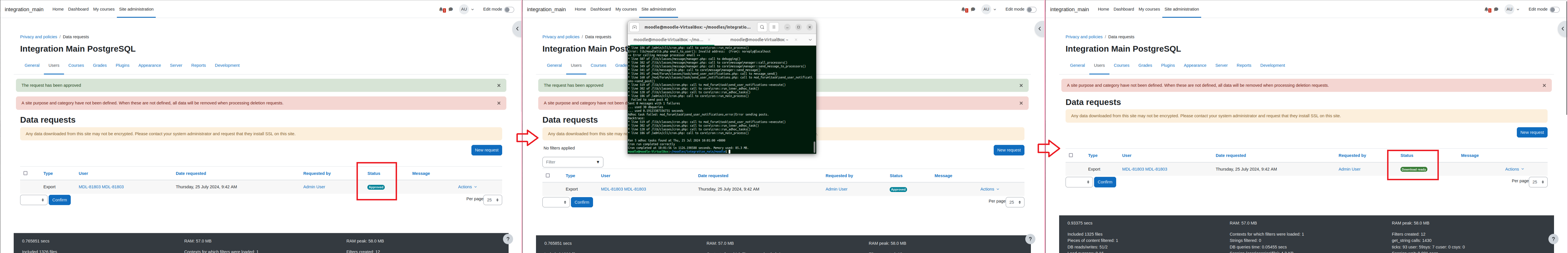Open My courses in right panel navbar

1149,9
